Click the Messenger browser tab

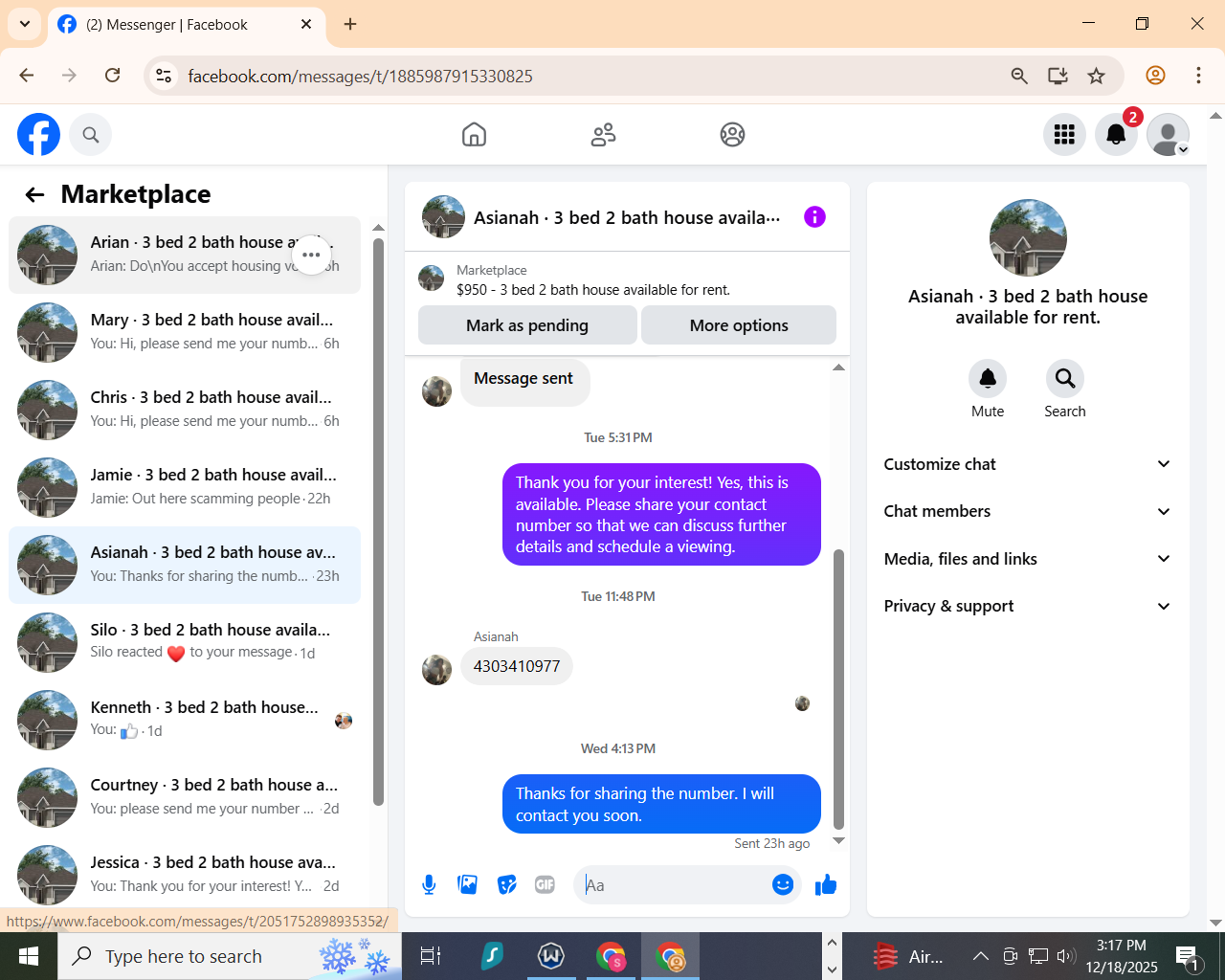185,25
